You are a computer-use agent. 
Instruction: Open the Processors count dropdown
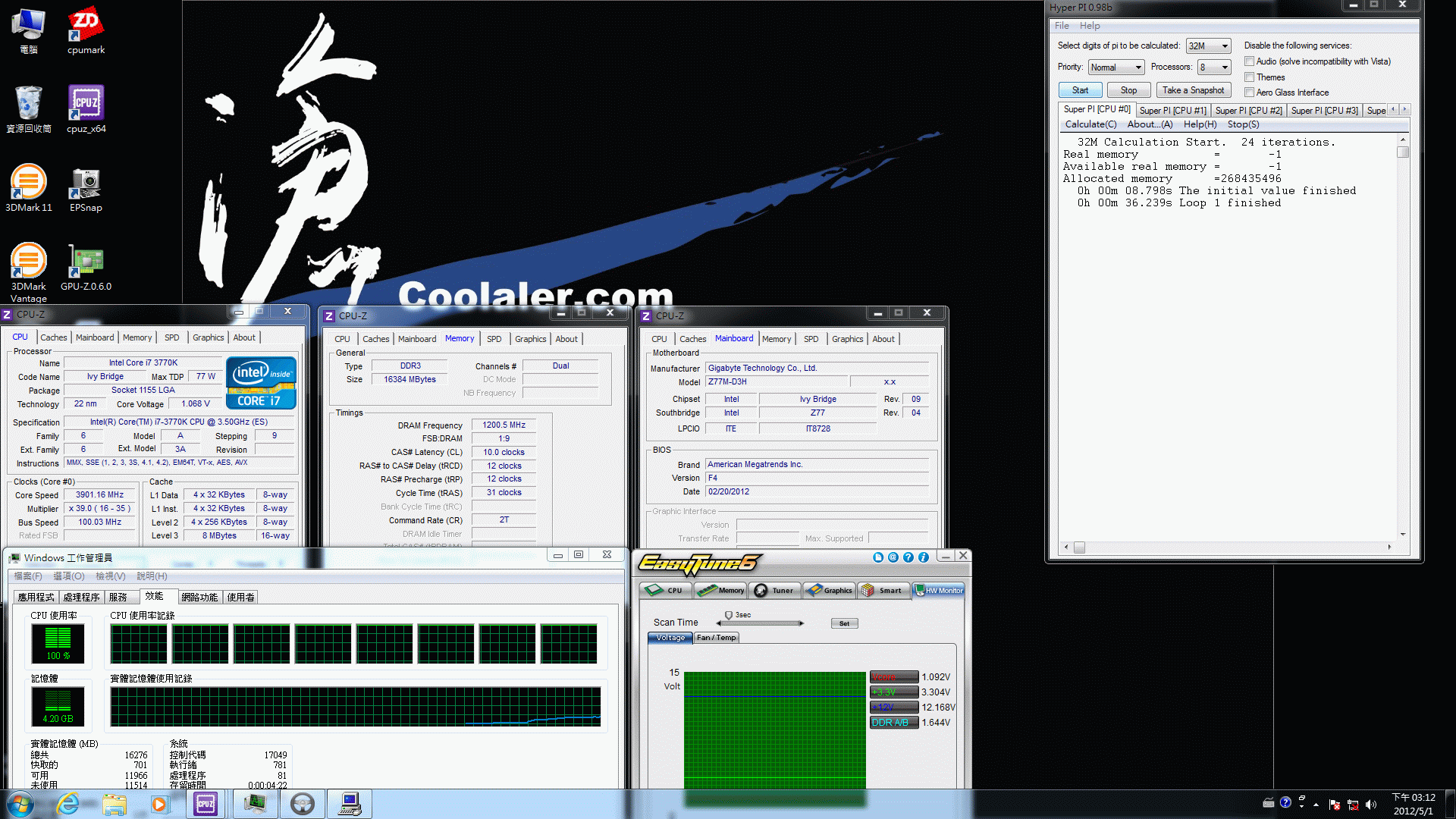point(1213,67)
